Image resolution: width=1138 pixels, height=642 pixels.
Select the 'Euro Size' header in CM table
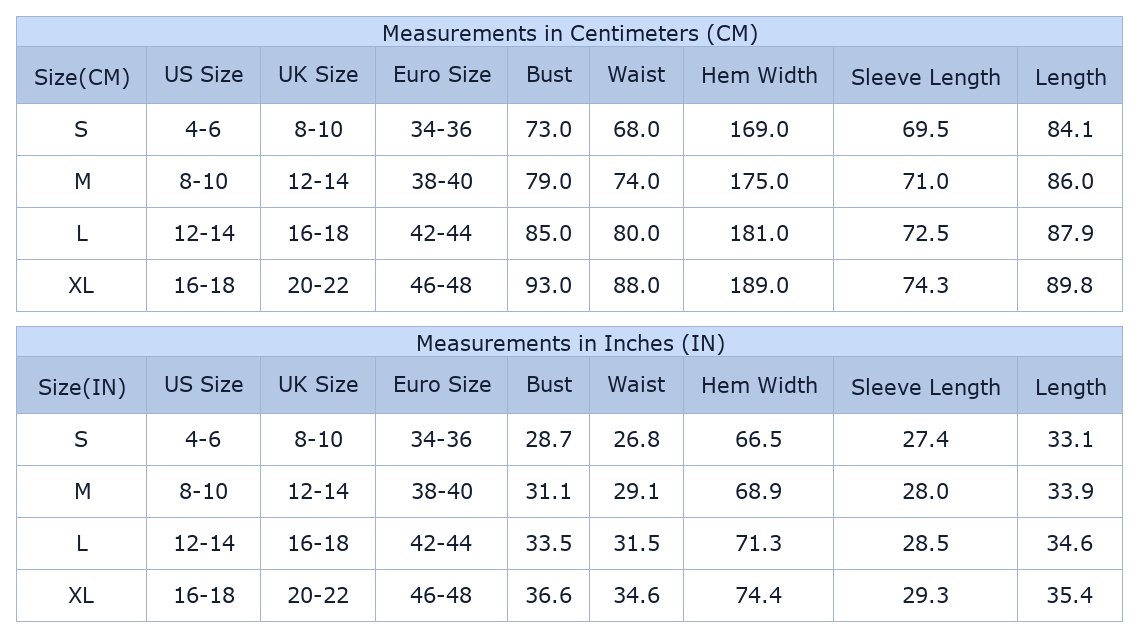tap(442, 75)
